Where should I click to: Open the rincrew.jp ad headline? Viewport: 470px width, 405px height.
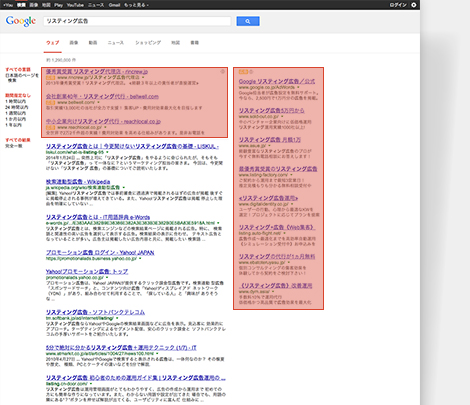click(x=97, y=71)
